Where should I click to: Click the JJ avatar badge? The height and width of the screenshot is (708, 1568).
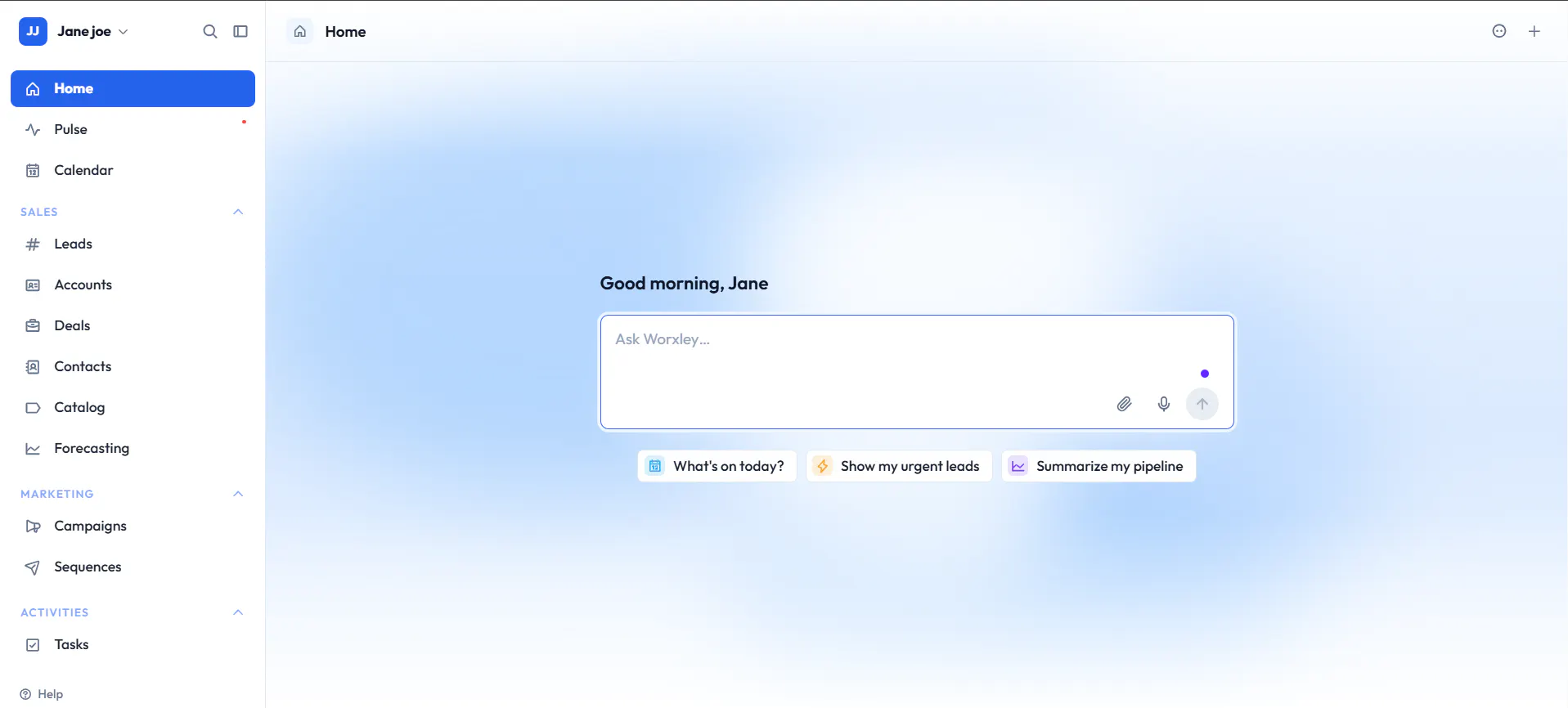pyautogui.click(x=33, y=31)
